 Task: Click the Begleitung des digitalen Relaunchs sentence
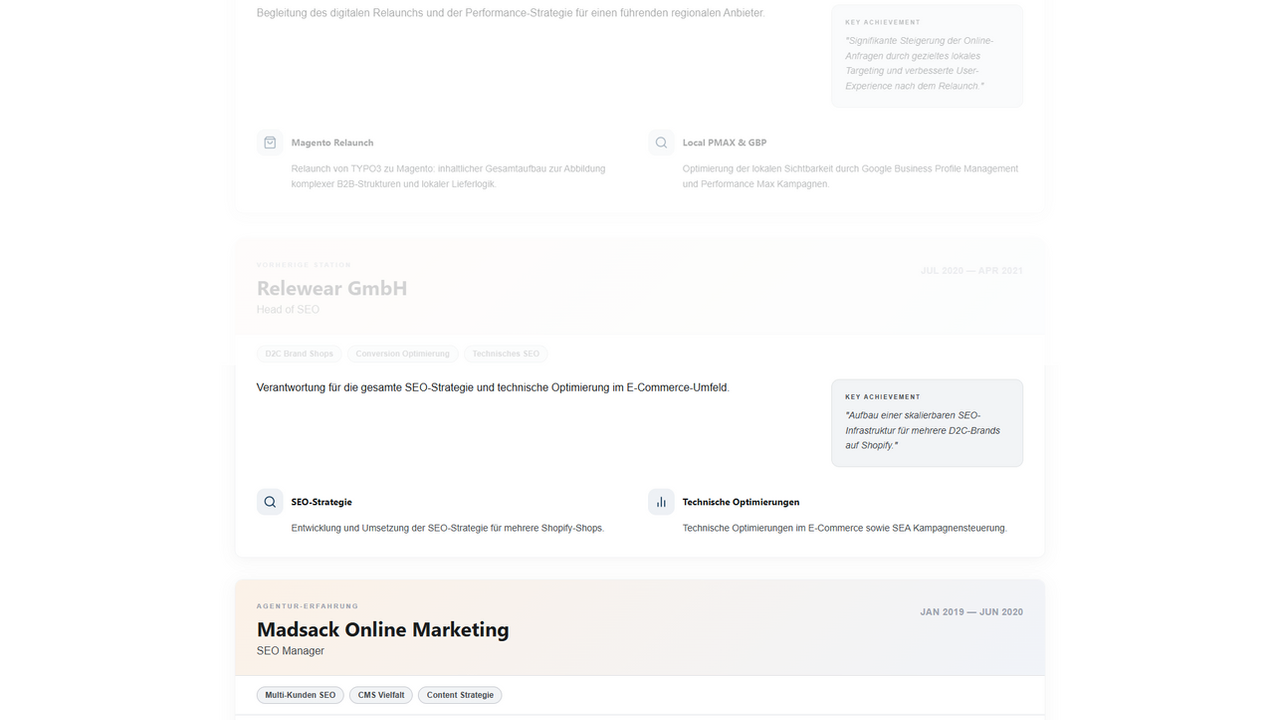click(x=511, y=13)
